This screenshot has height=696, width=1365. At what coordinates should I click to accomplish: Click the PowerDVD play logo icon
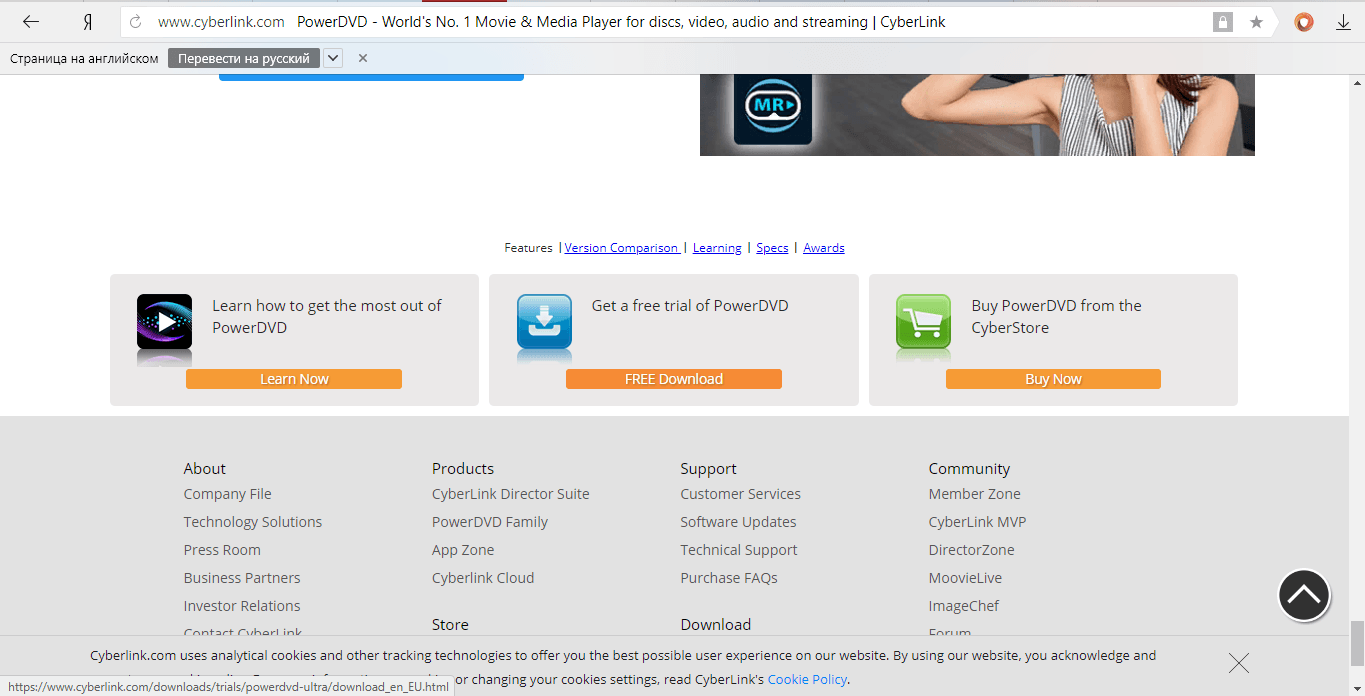[164, 322]
